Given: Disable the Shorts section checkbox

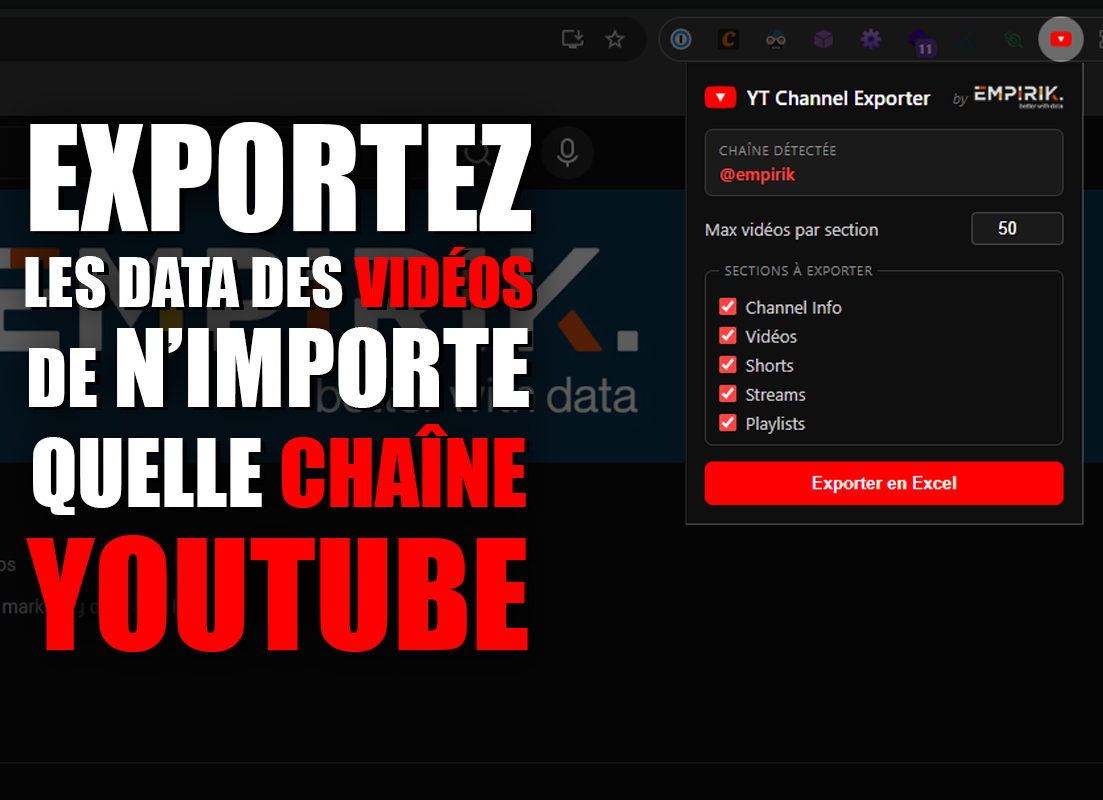Looking at the screenshot, I should (728, 365).
